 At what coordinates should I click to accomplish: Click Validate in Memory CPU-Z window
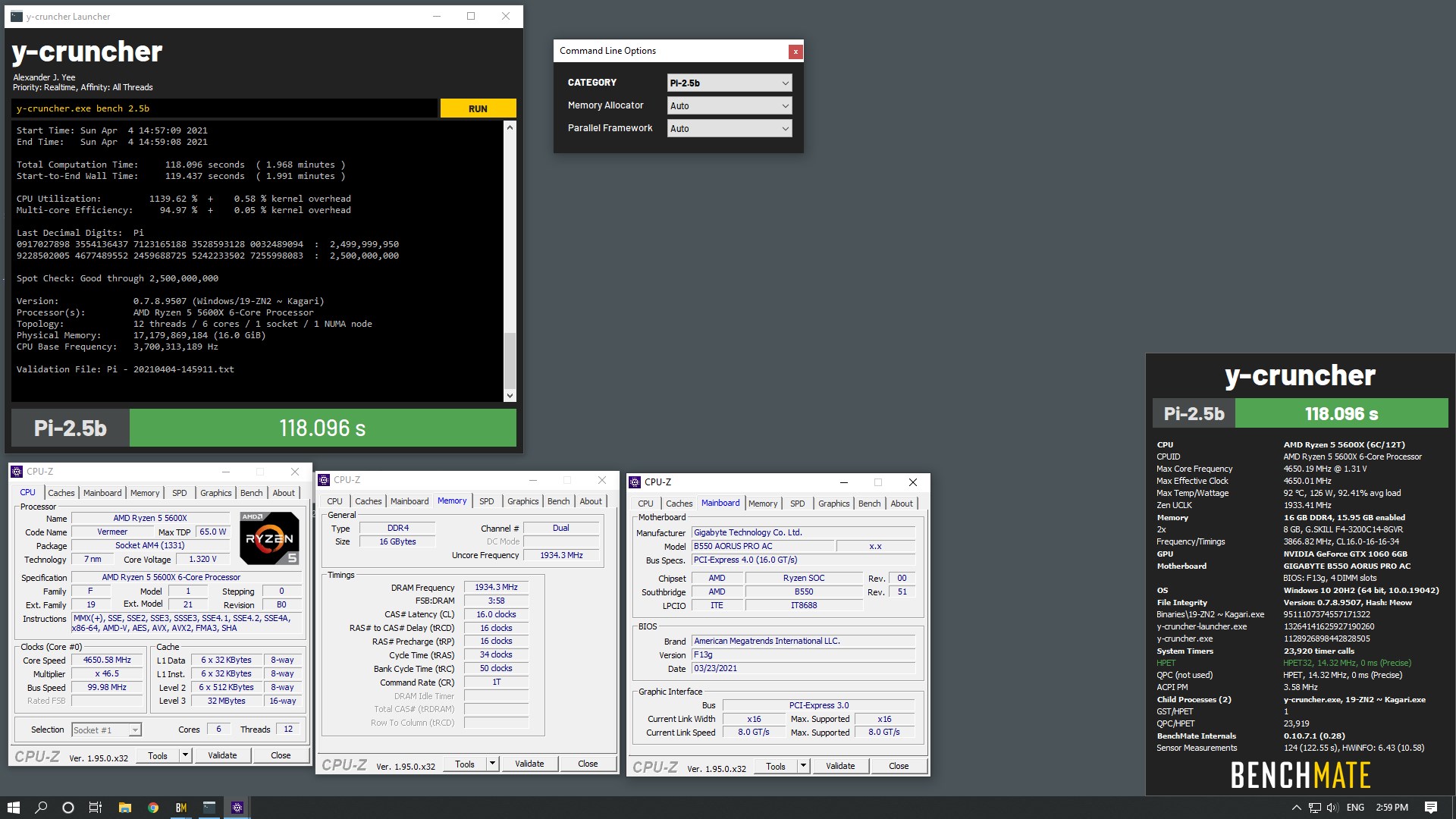tap(529, 764)
